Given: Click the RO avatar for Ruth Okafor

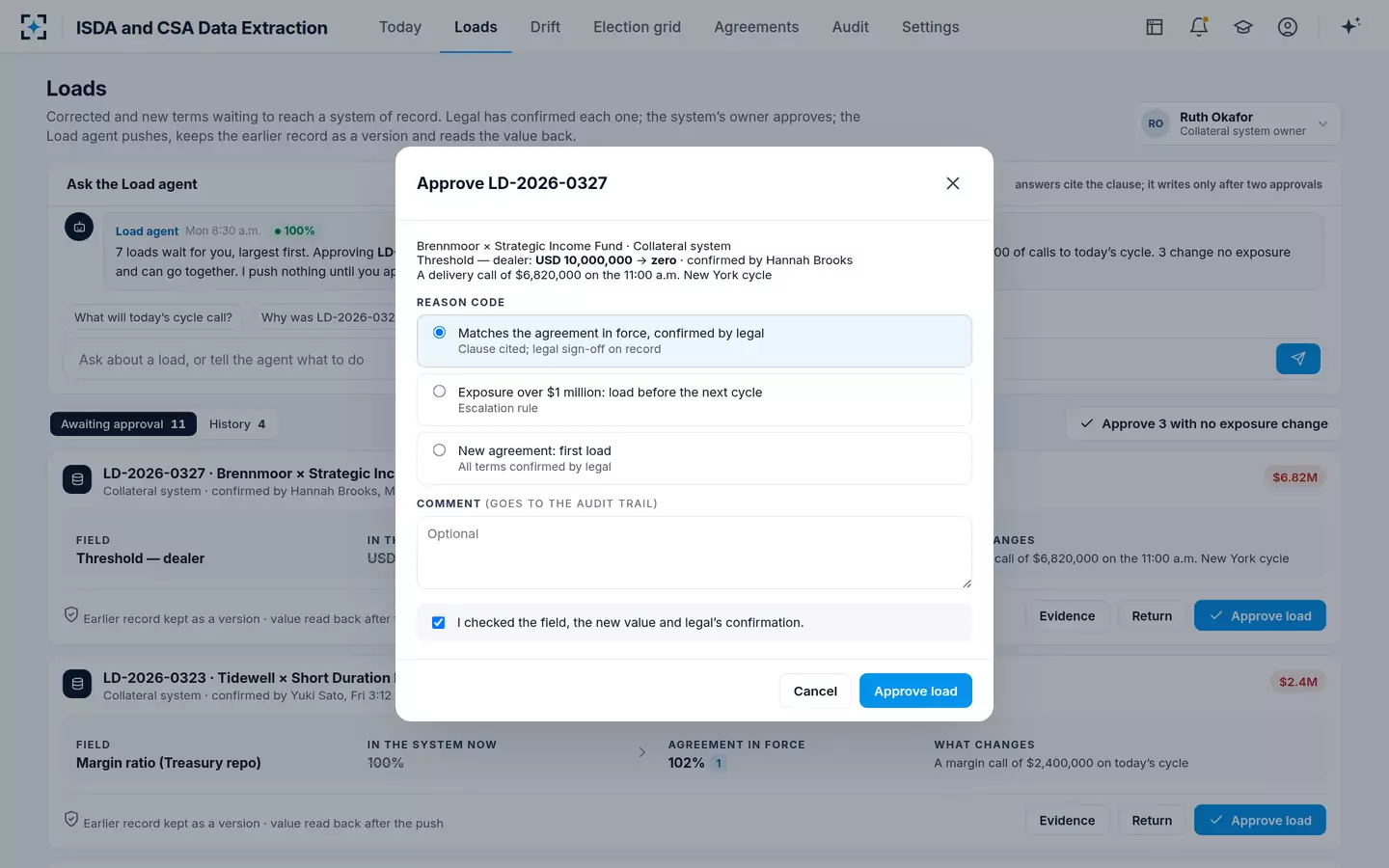Looking at the screenshot, I should (1156, 123).
